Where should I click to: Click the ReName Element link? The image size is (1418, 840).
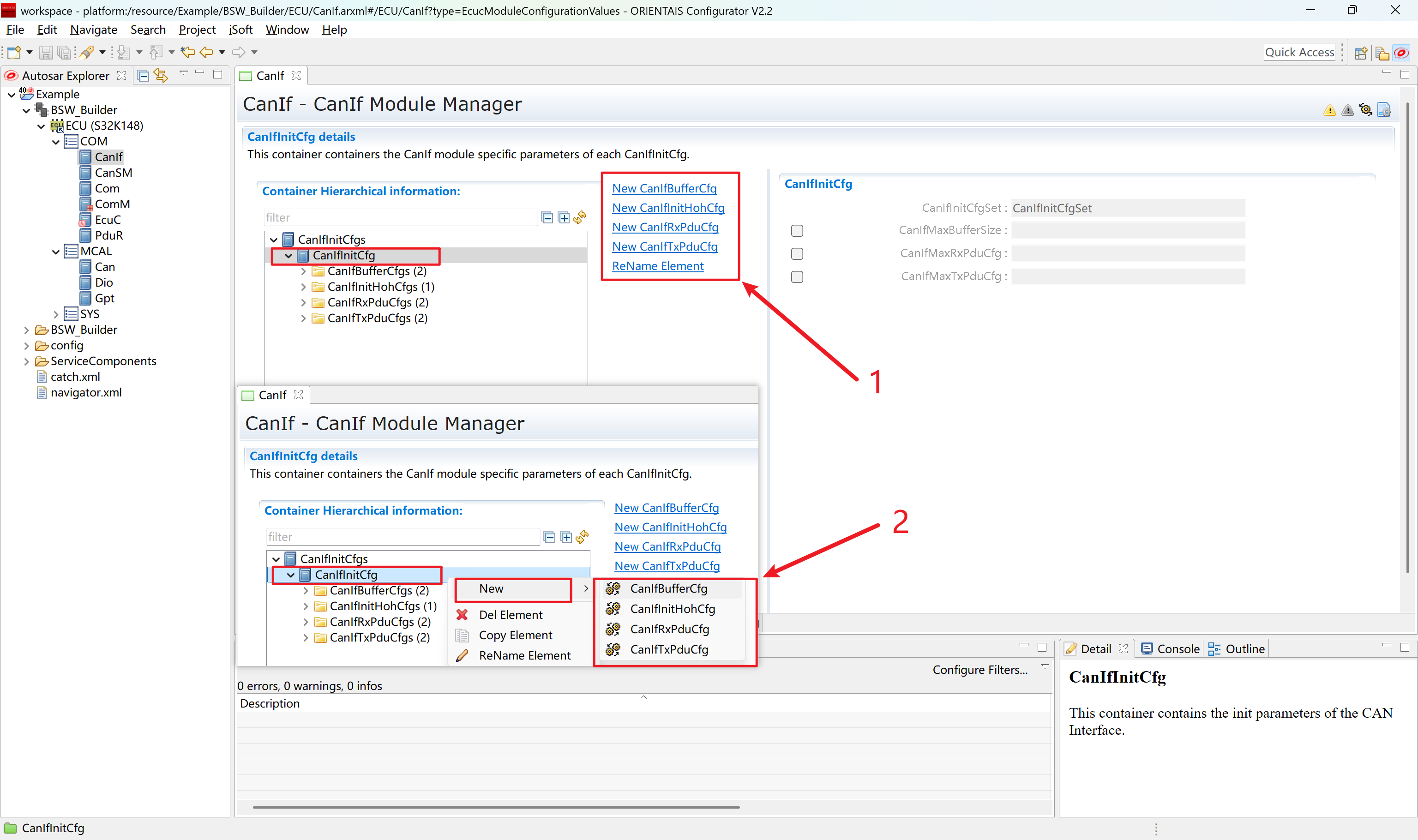[657, 266]
